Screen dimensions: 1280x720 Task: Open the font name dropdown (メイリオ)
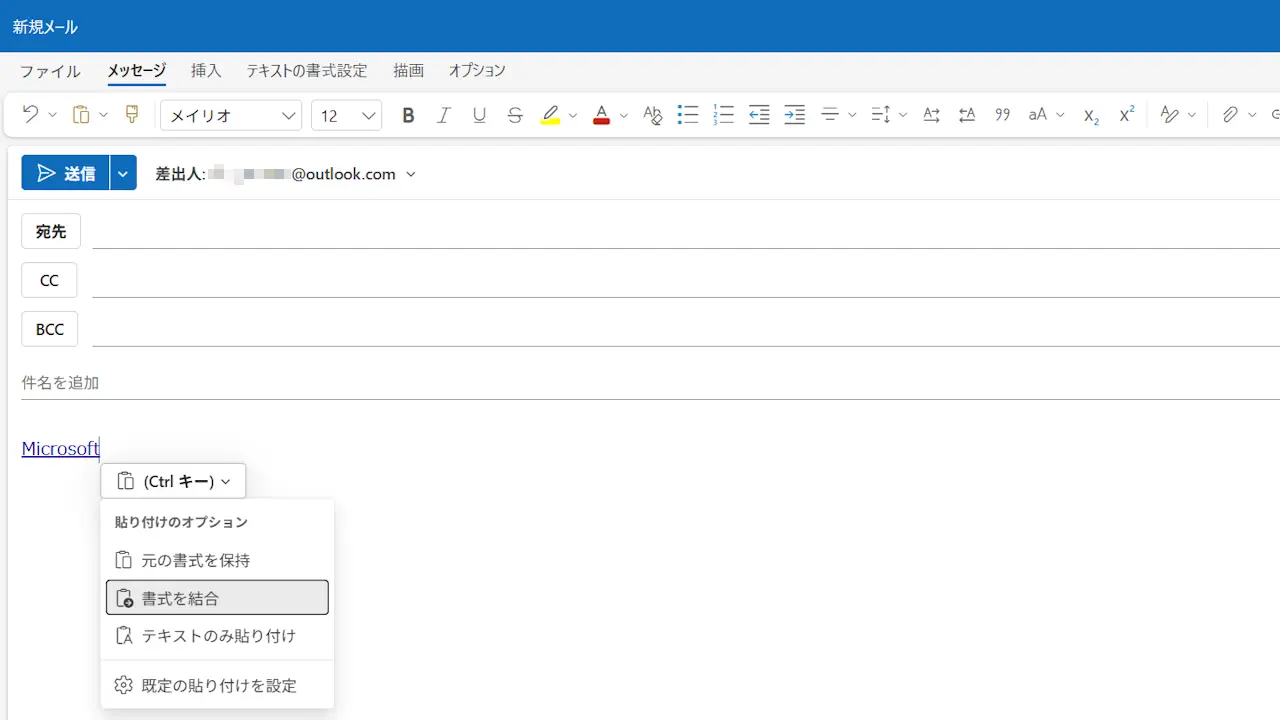tap(231, 115)
